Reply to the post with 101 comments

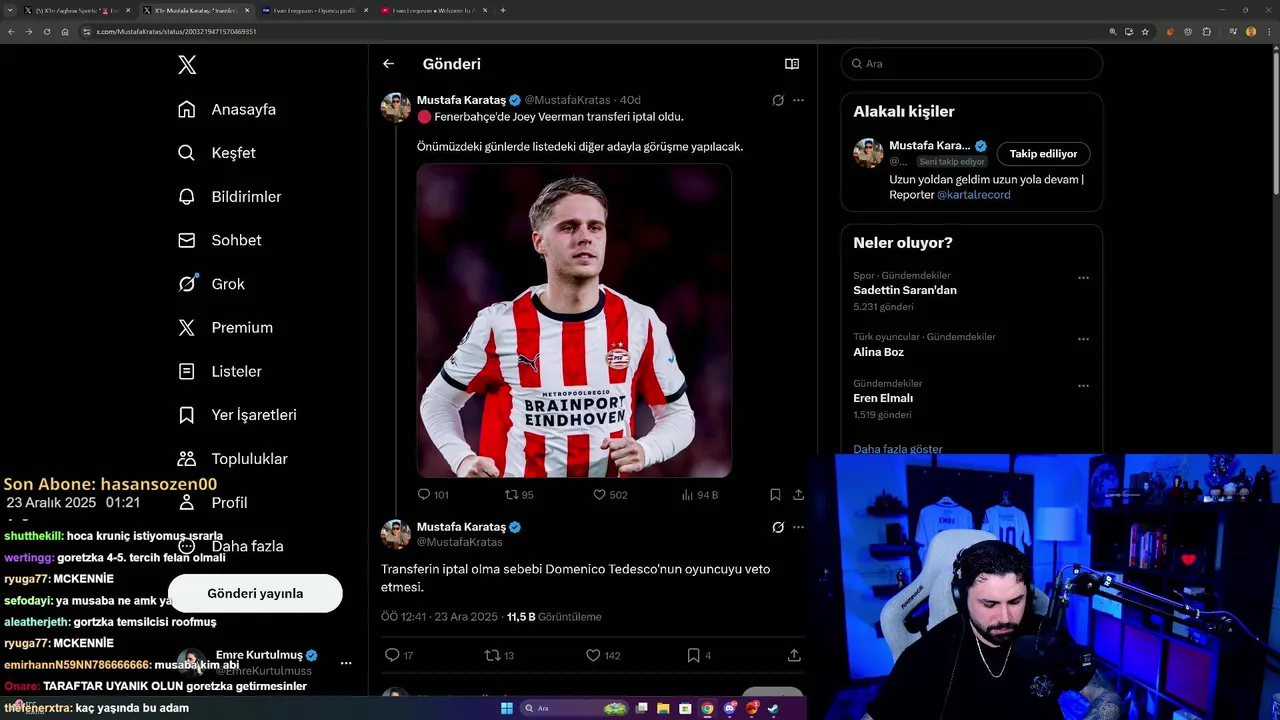pos(433,495)
